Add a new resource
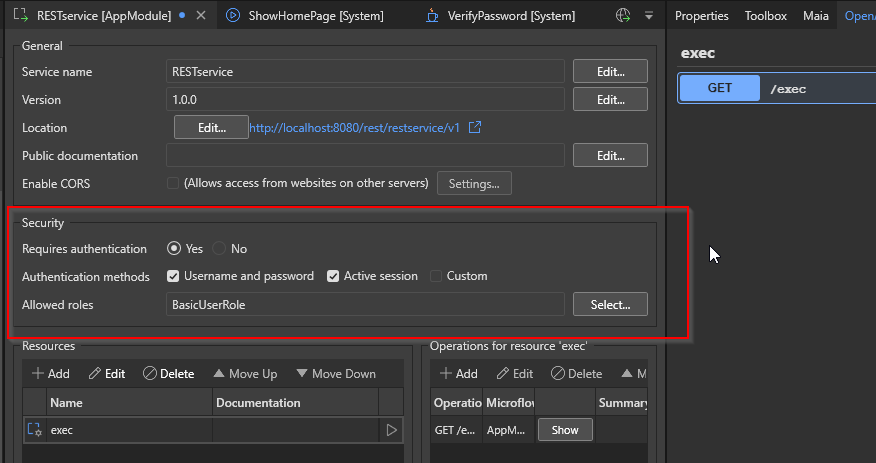876x463 pixels. [51, 374]
